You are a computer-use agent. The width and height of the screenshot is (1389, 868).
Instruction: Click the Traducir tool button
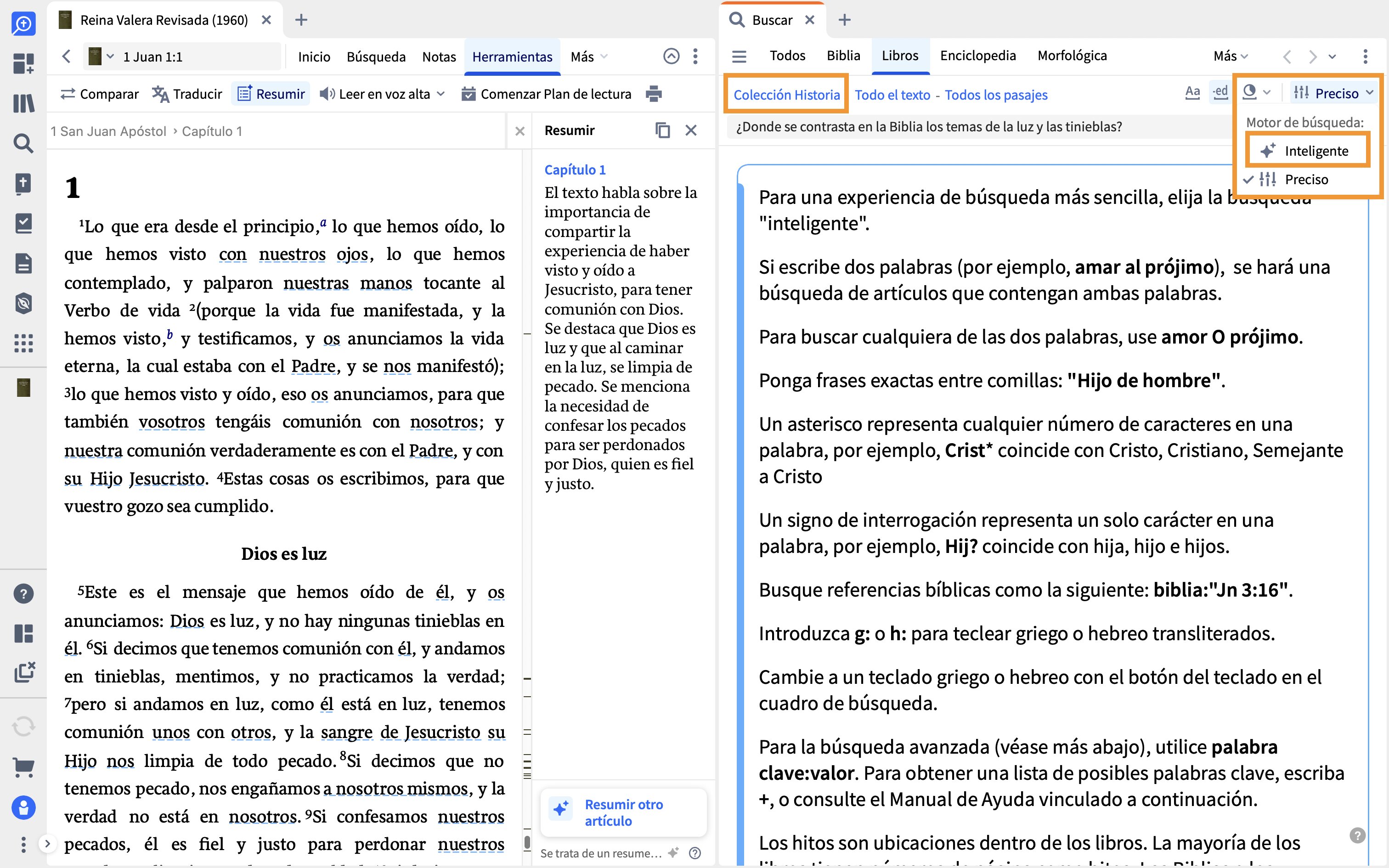pyautogui.click(x=187, y=94)
